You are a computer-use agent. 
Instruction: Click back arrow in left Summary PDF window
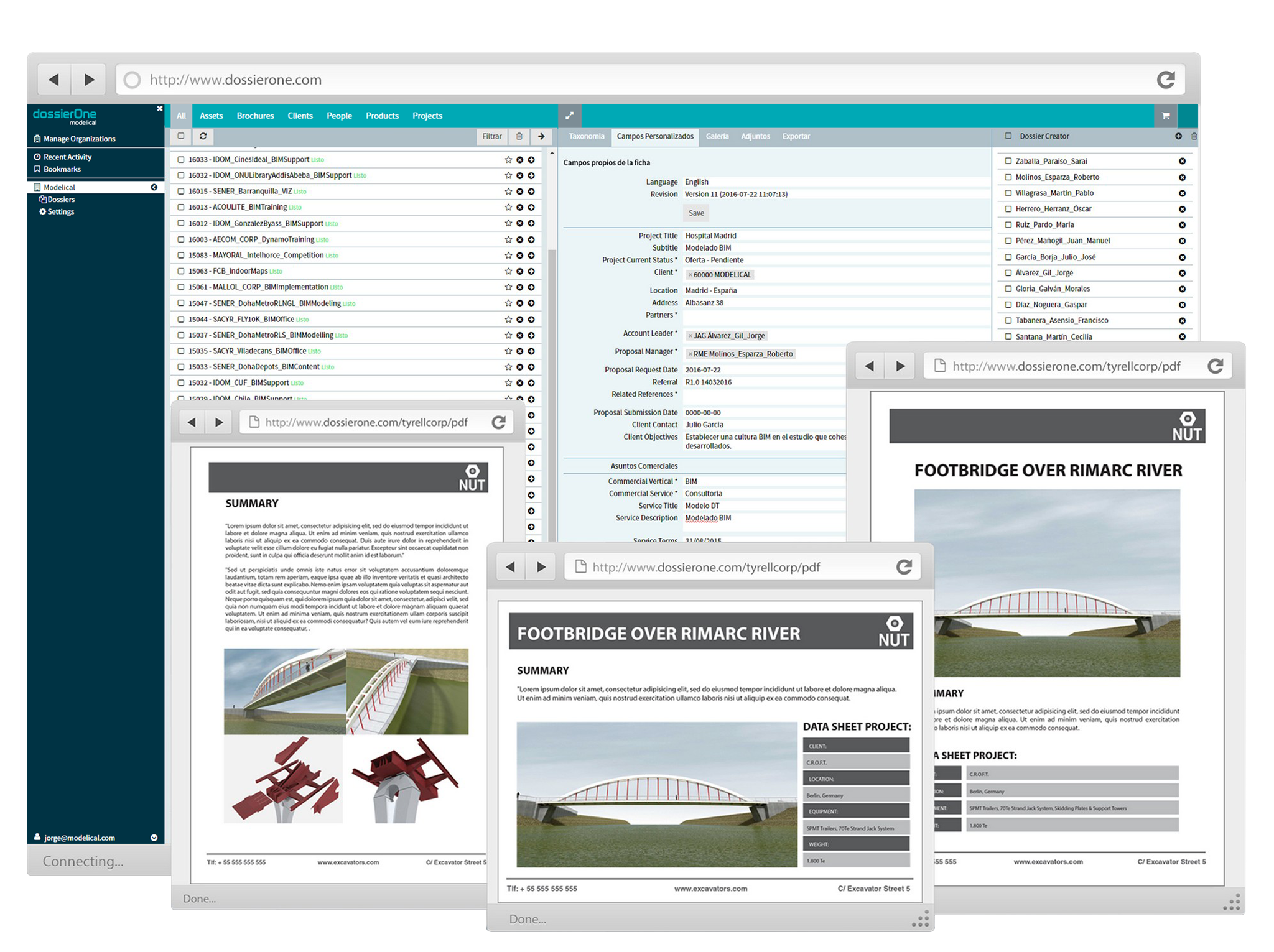192,423
